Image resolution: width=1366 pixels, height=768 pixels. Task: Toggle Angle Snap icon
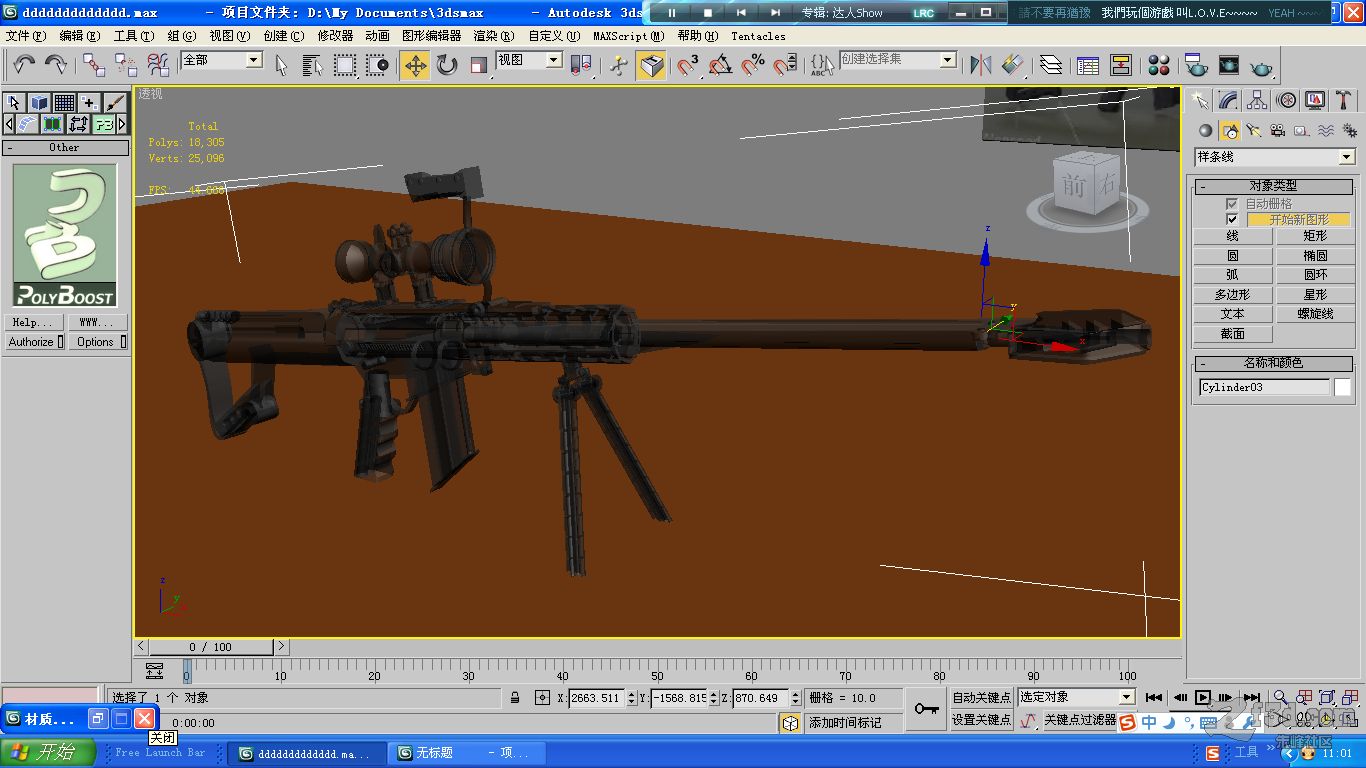tap(720, 65)
